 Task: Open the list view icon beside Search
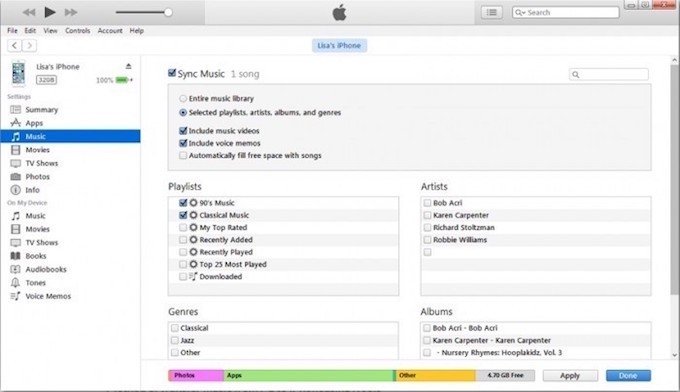[492, 13]
